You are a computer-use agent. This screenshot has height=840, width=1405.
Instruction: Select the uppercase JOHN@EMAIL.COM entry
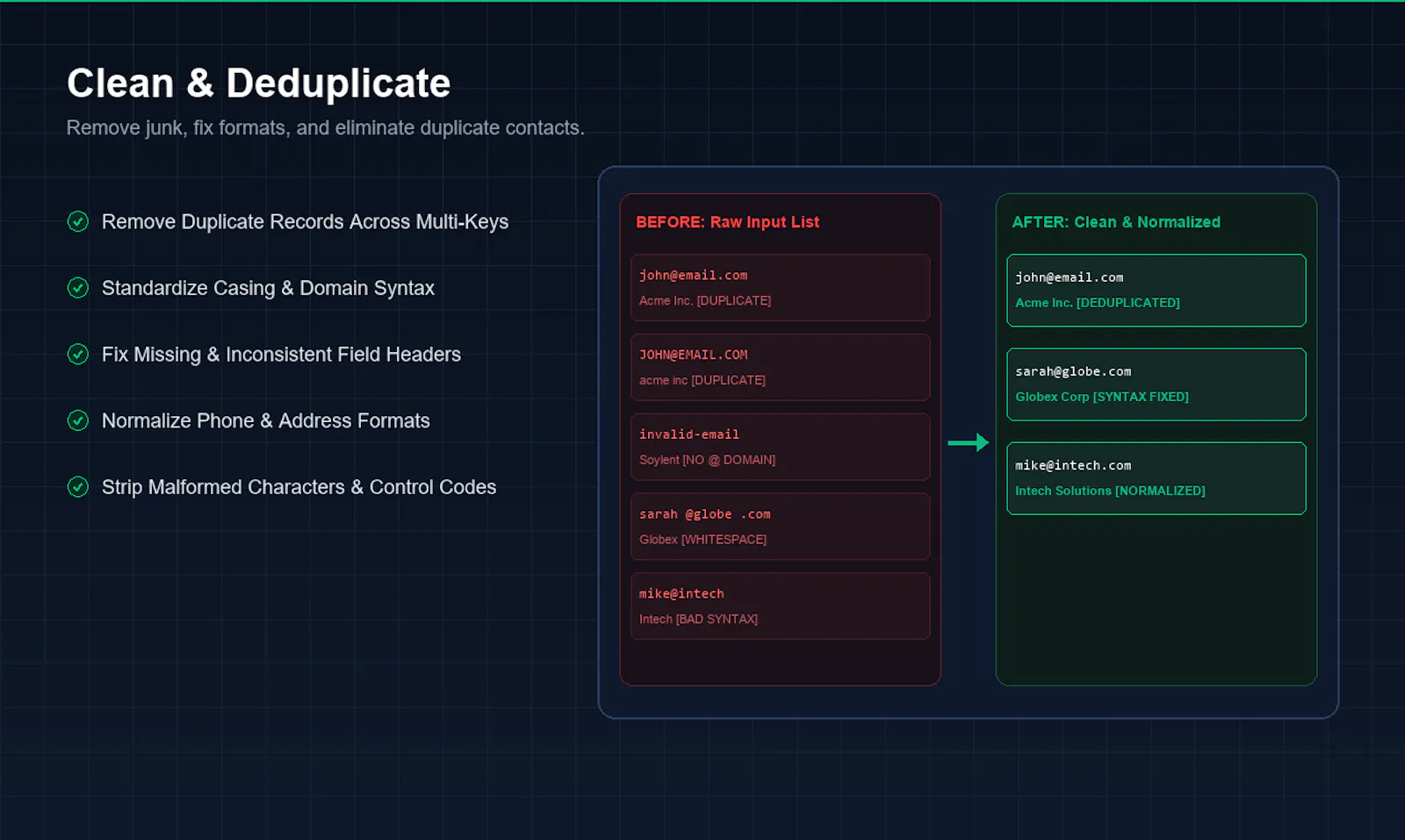694,355
